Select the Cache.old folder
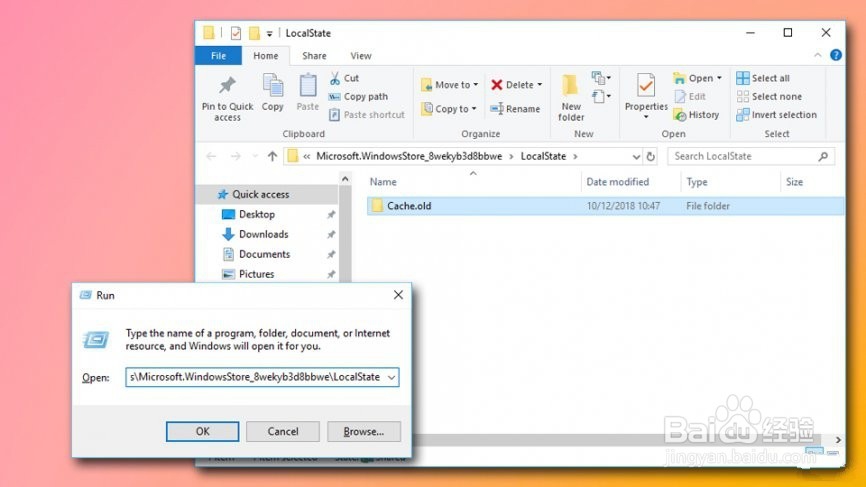Image resolution: width=866 pixels, height=487 pixels. 605,206
